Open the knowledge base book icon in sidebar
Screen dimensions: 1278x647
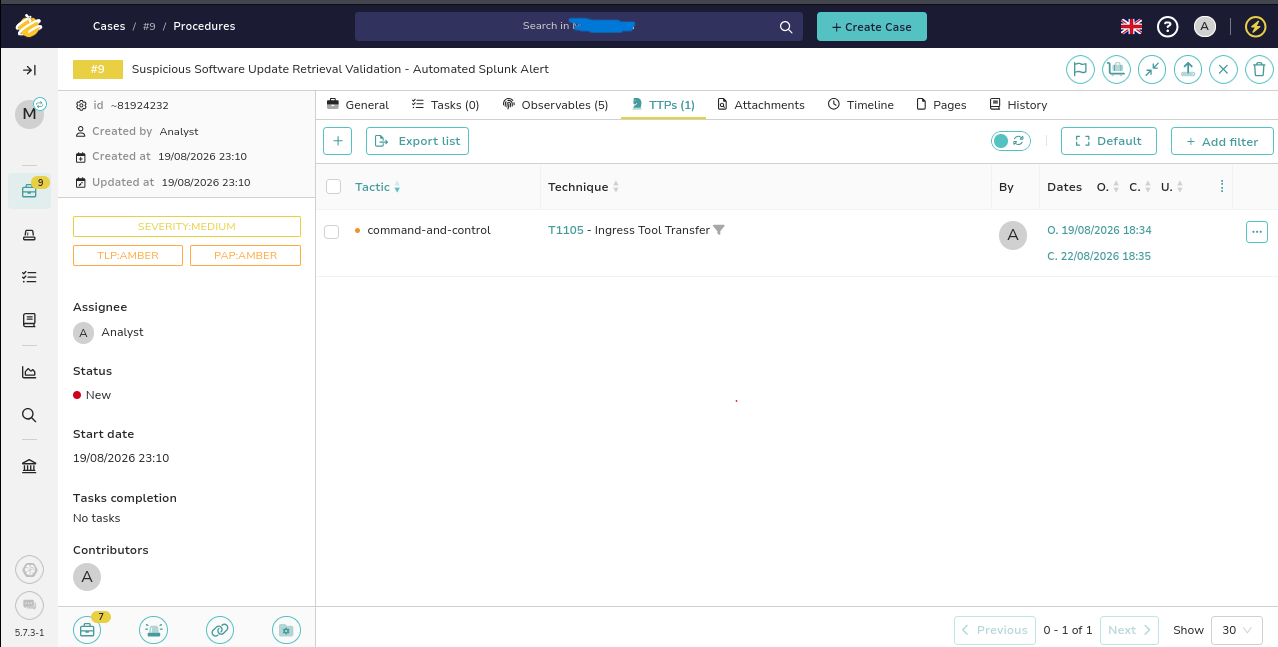coord(29,321)
